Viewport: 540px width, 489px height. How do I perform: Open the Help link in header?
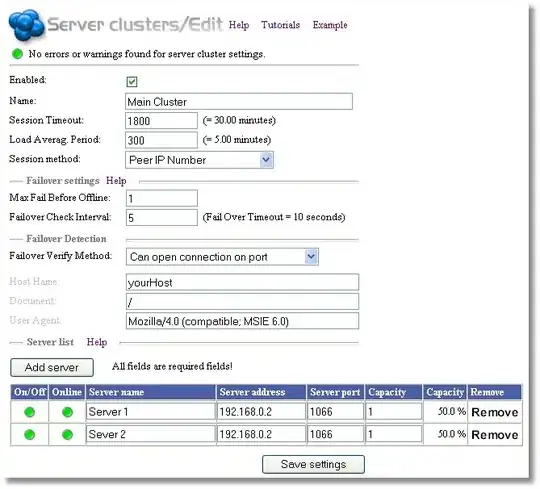click(239, 25)
